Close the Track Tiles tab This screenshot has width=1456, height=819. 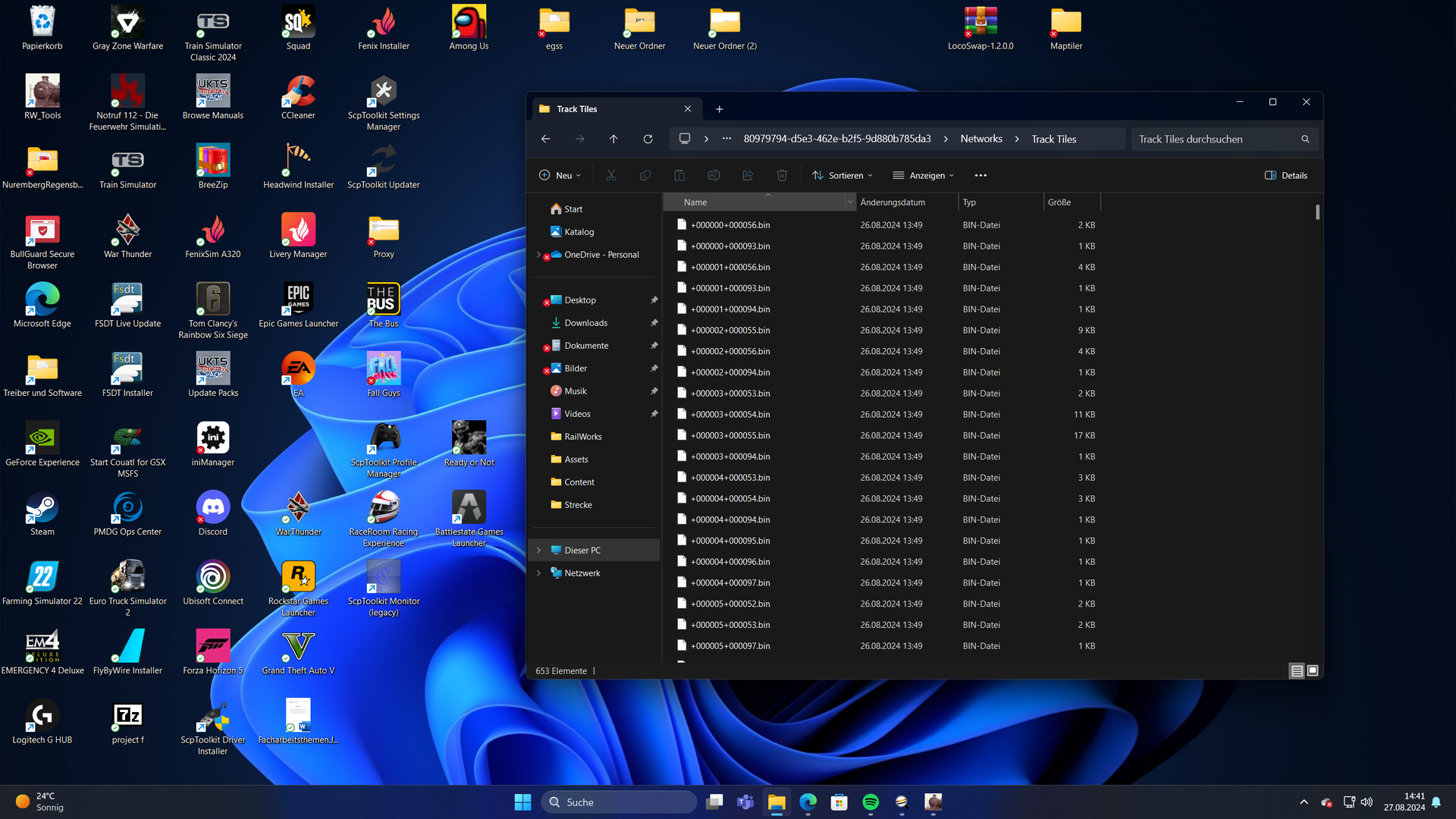[x=688, y=109]
